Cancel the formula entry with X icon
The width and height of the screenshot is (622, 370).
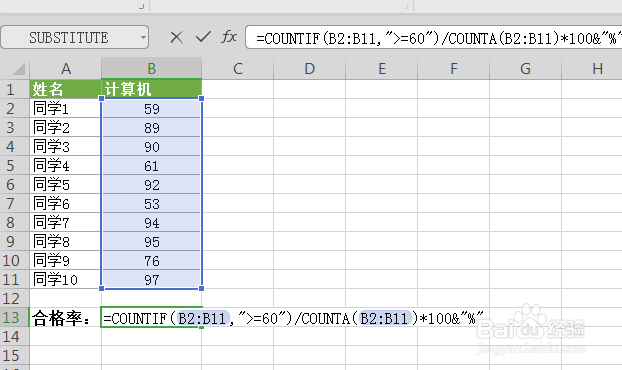[177, 38]
